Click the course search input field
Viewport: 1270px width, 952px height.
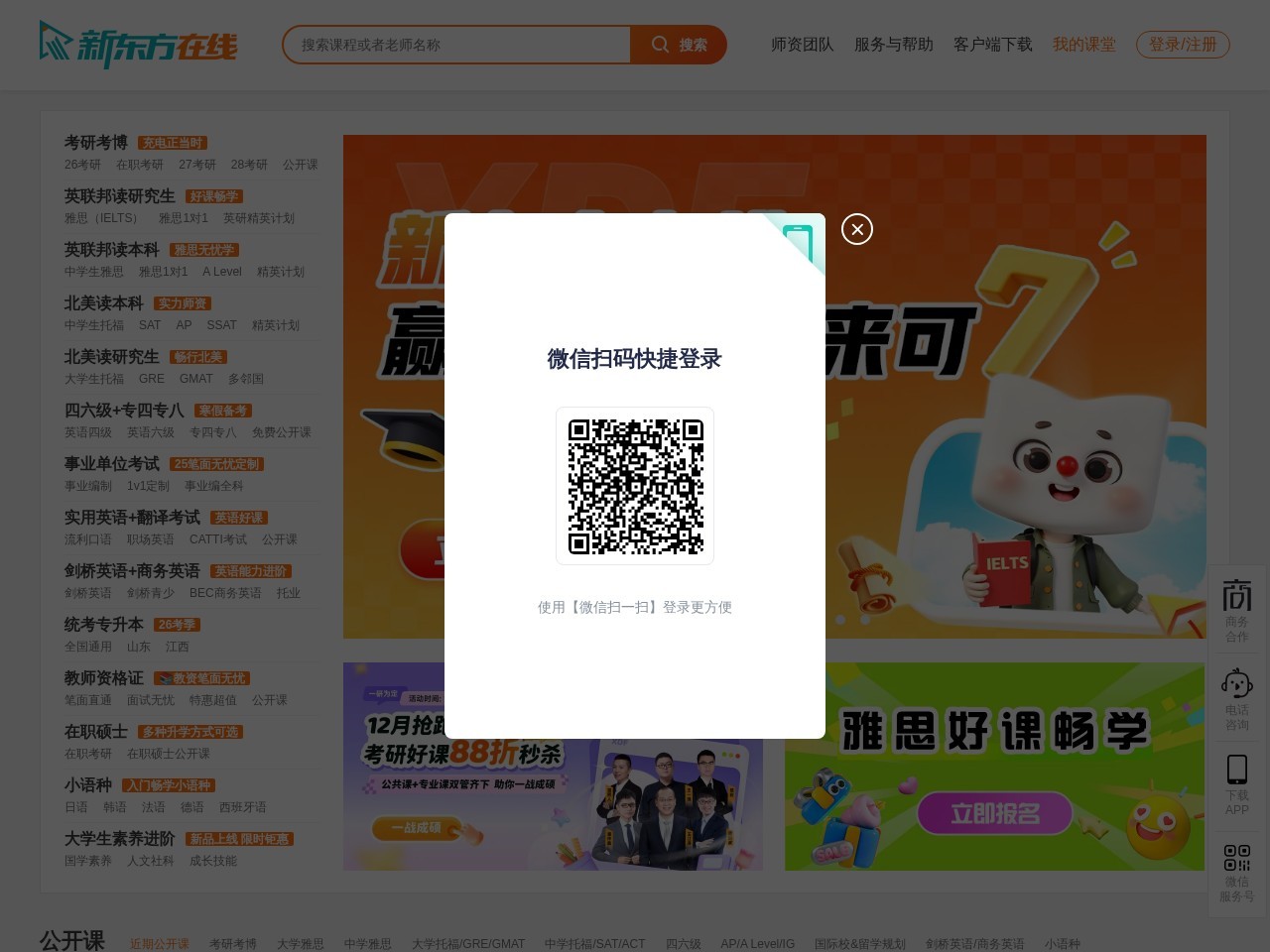click(x=456, y=45)
